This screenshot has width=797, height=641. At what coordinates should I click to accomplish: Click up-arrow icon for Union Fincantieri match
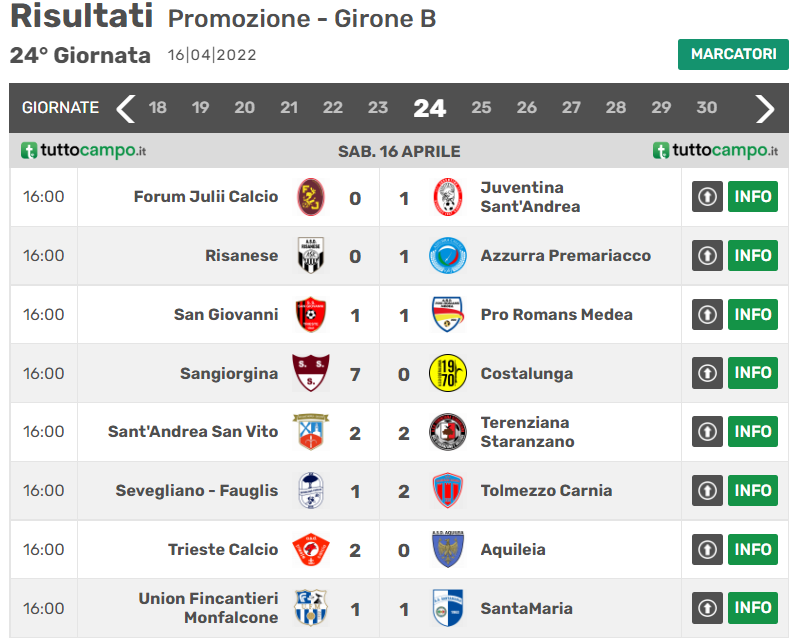tap(707, 608)
